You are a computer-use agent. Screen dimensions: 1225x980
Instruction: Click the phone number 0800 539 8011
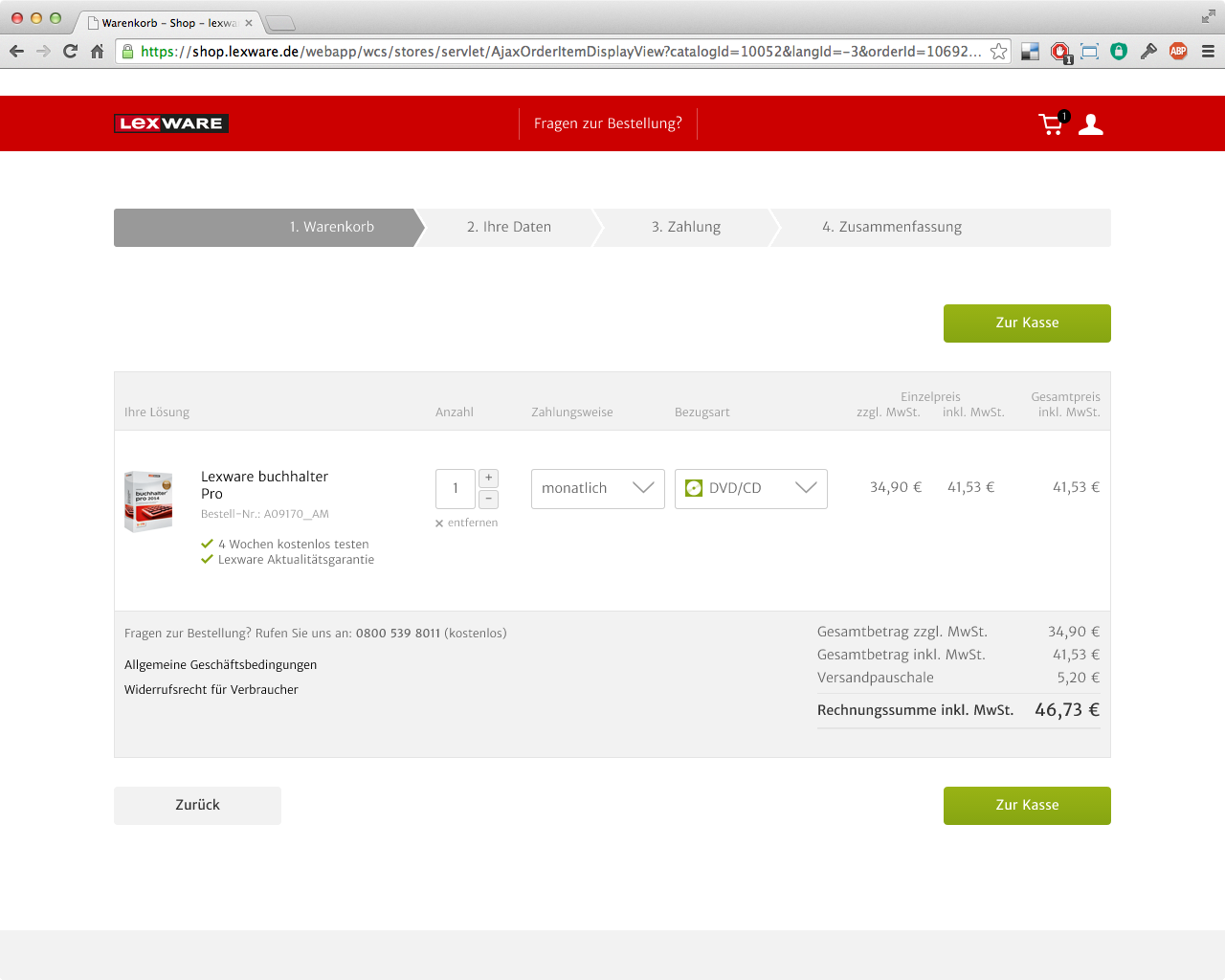coord(398,634)
